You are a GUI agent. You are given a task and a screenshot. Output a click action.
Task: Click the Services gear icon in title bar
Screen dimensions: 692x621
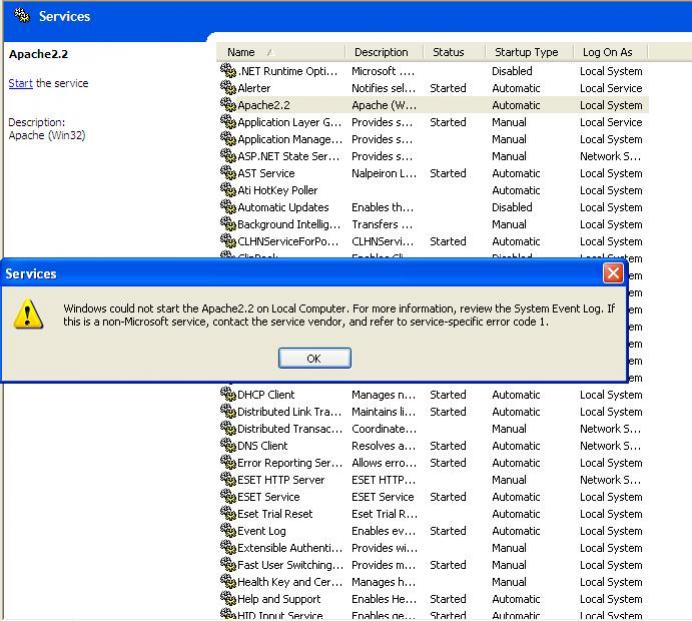coord(22,16)
